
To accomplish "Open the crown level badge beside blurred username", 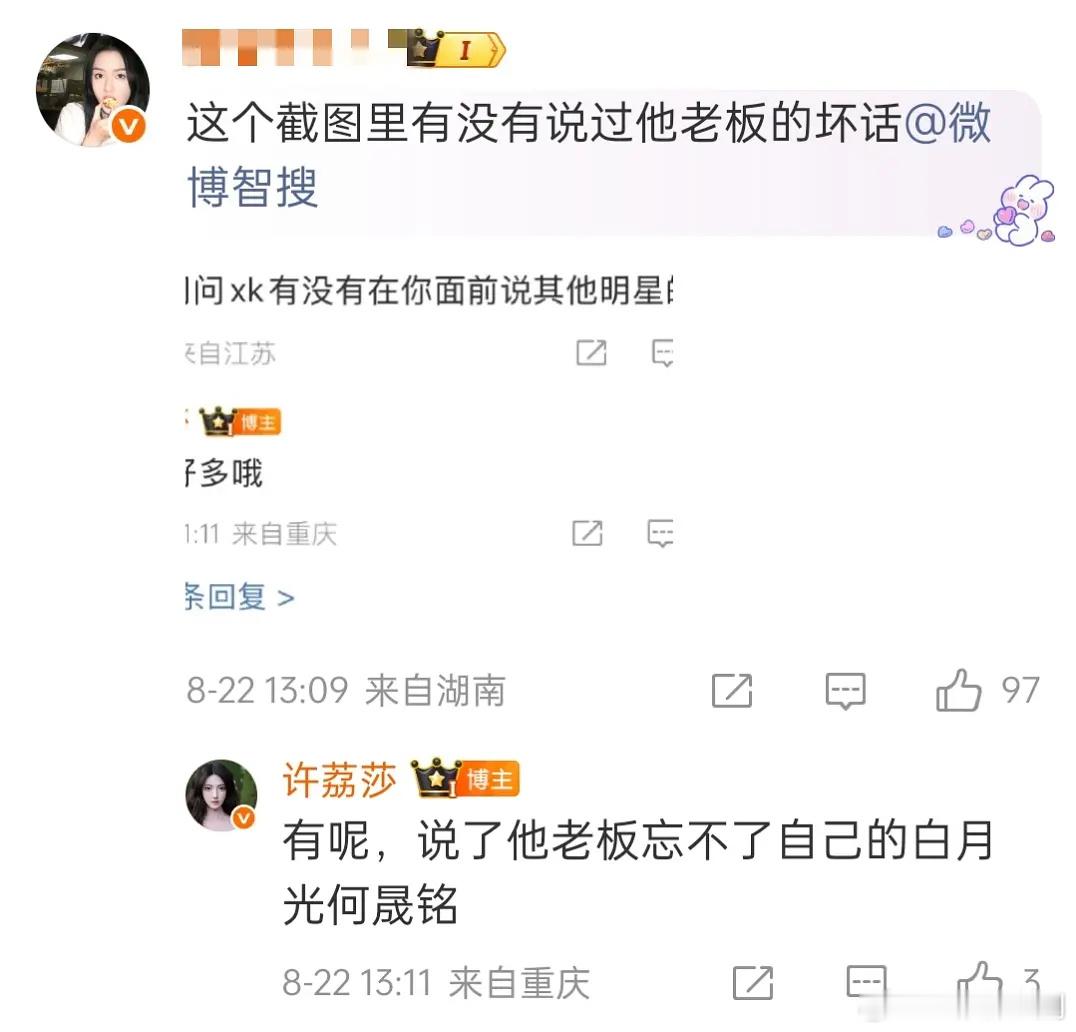I will coord(456,49).
